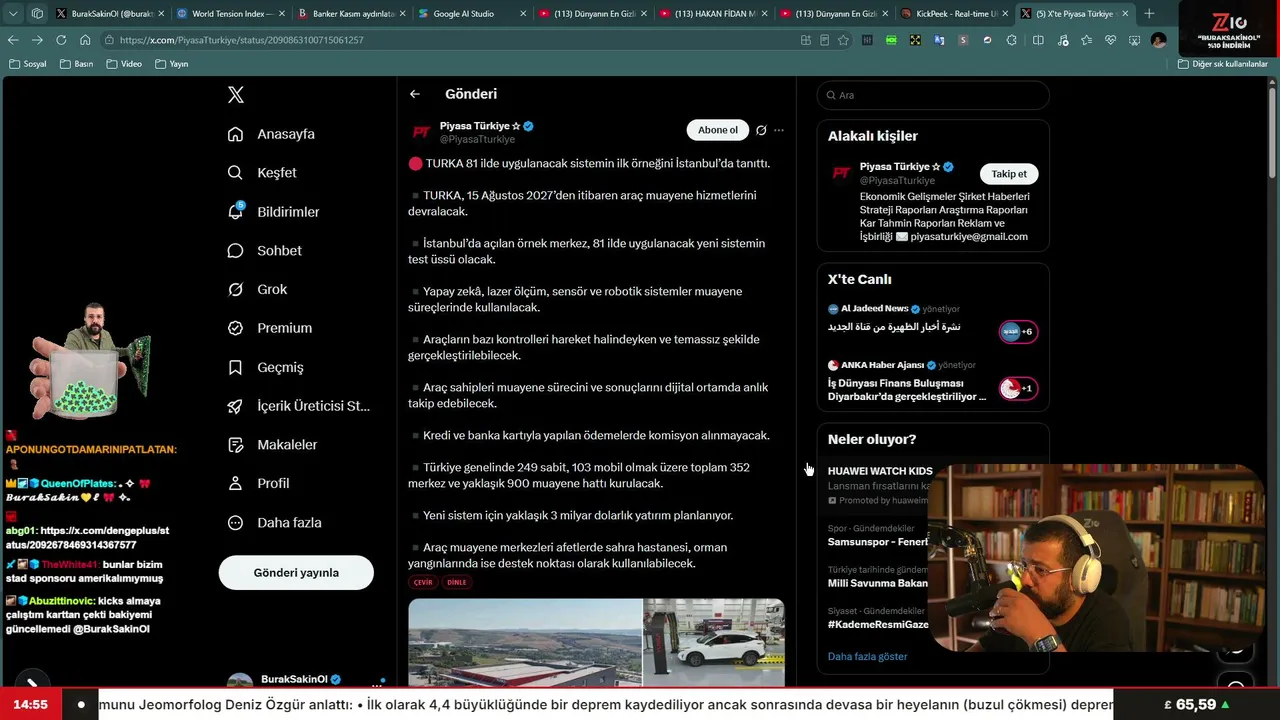This screenshot has height=720, width=1280.
Task: Click the Abone ol button
Action: (x=718, y=130)
